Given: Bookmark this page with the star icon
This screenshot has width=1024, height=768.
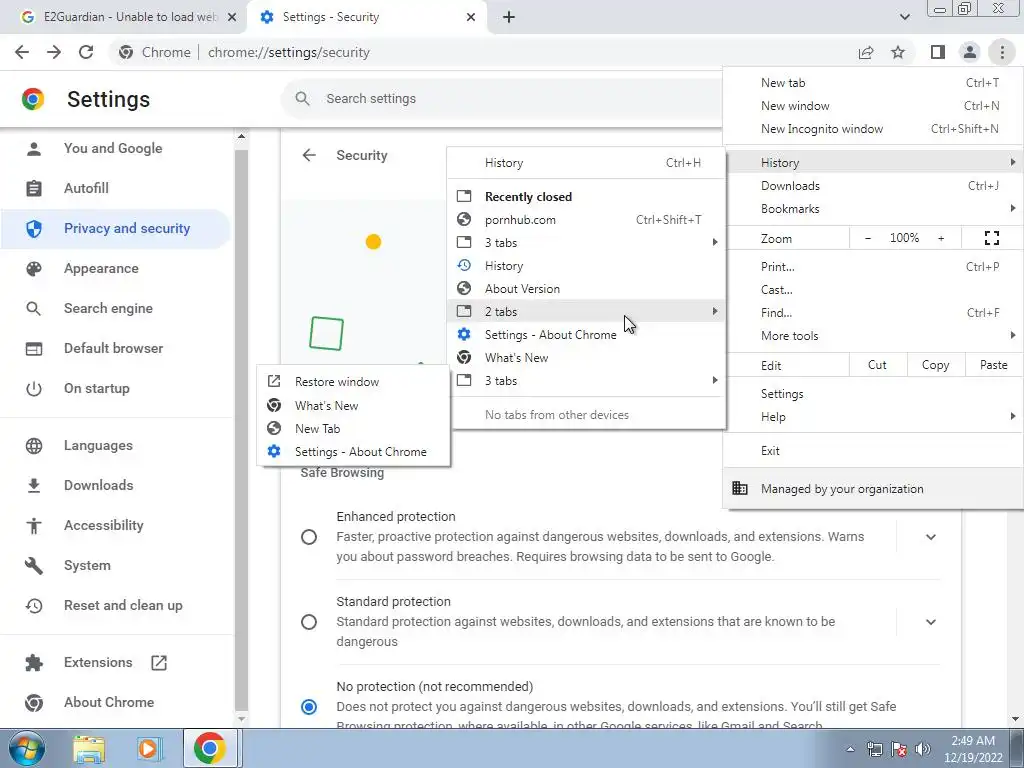Looking at the screenshot, I should (898, 52).
